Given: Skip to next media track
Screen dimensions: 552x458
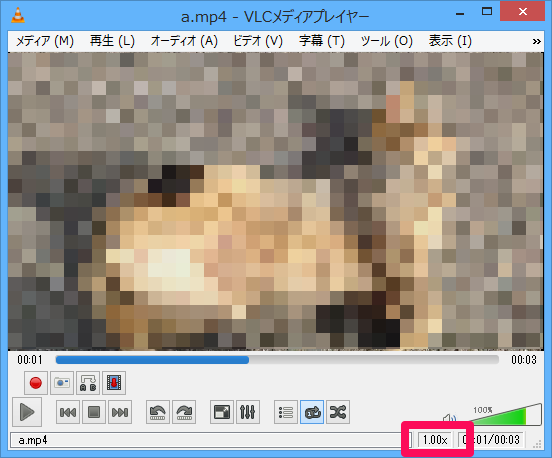Looking at the screenshot, I should coord(120,412).
